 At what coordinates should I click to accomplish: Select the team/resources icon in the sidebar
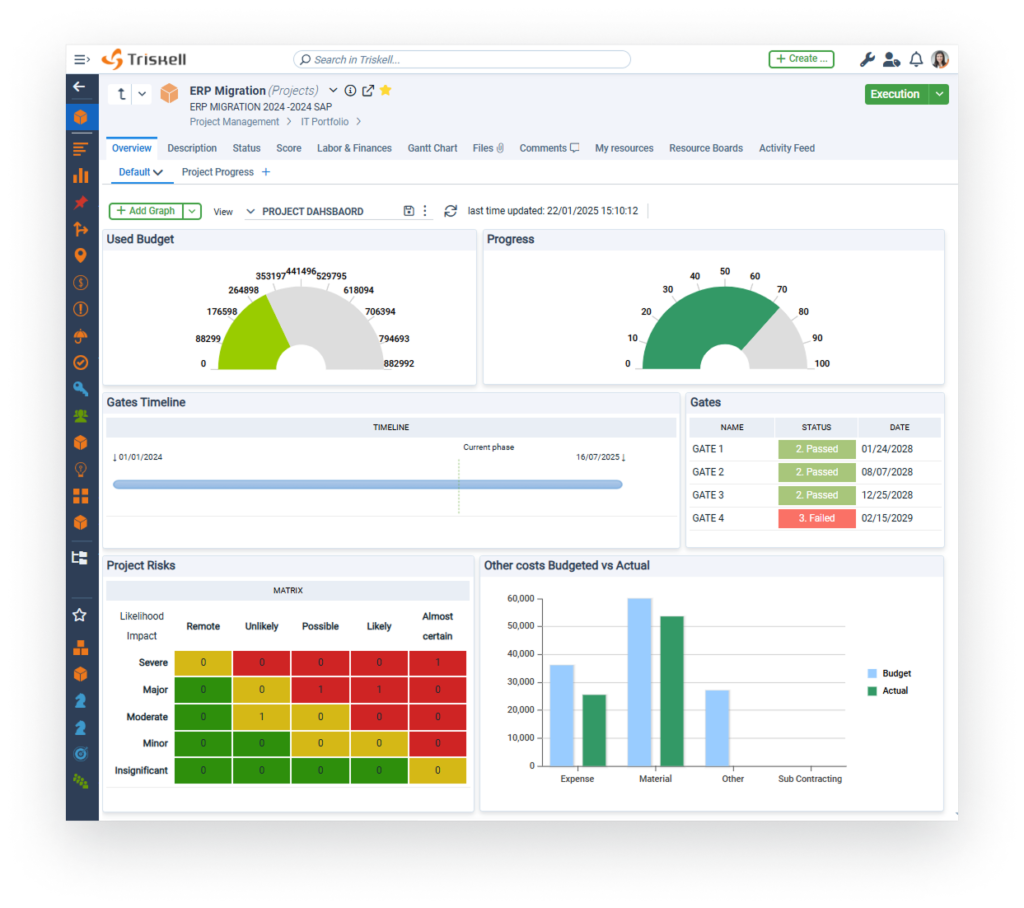81,415
